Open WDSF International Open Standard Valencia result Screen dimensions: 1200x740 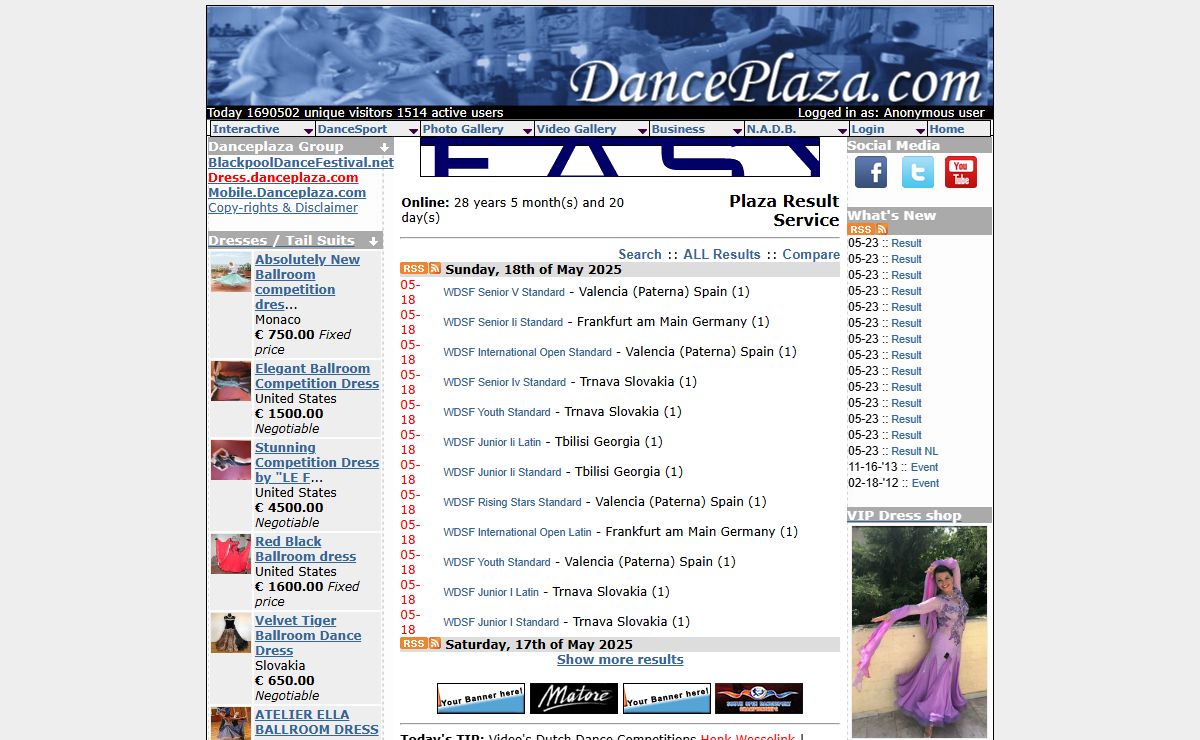(527, 353)
